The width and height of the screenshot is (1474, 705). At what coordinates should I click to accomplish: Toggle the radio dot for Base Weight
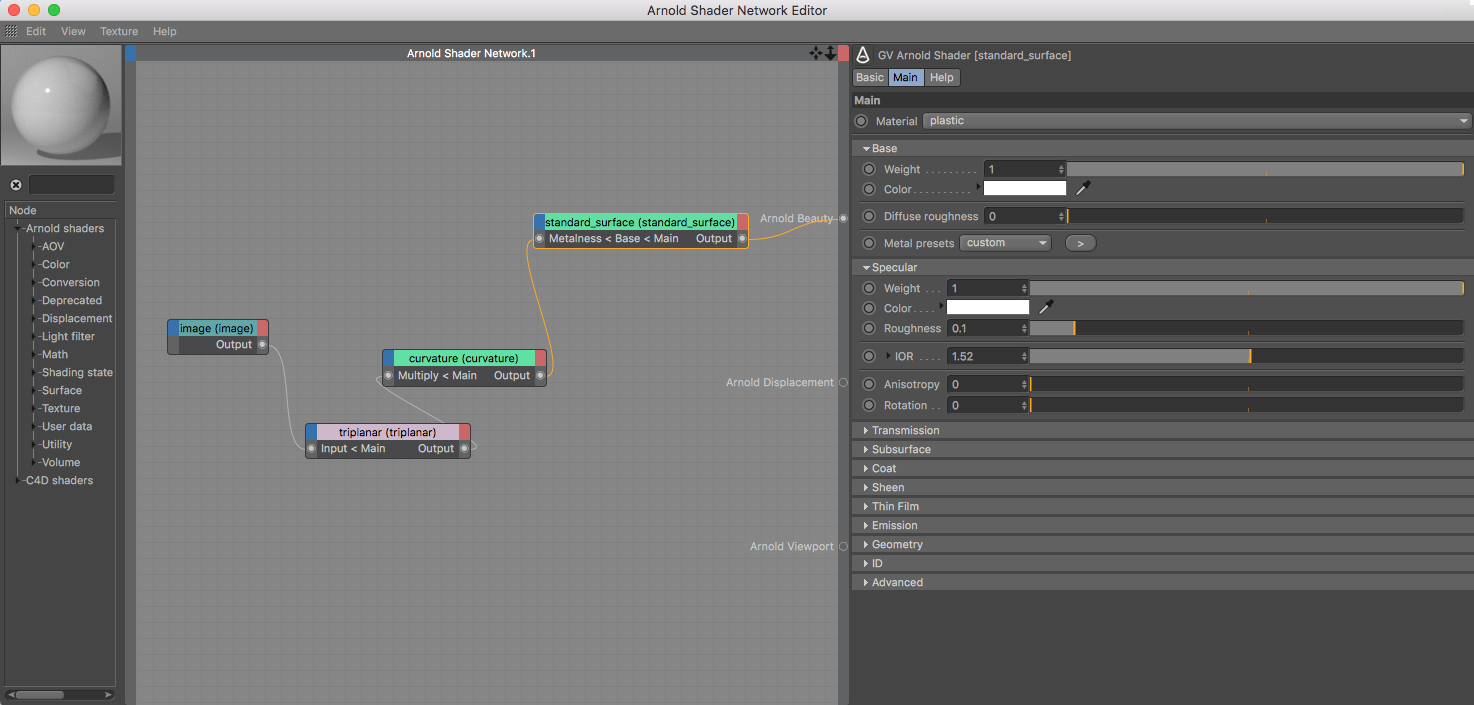coord(869,169)
